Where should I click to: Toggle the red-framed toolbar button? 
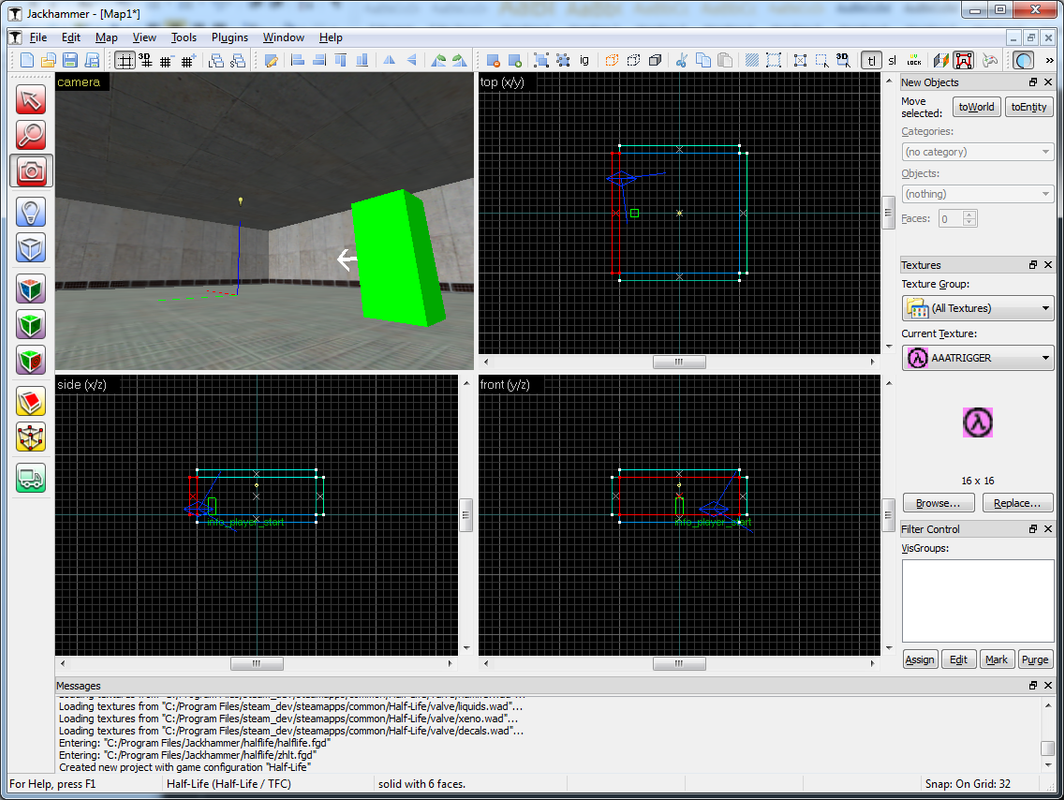point(964,60)
